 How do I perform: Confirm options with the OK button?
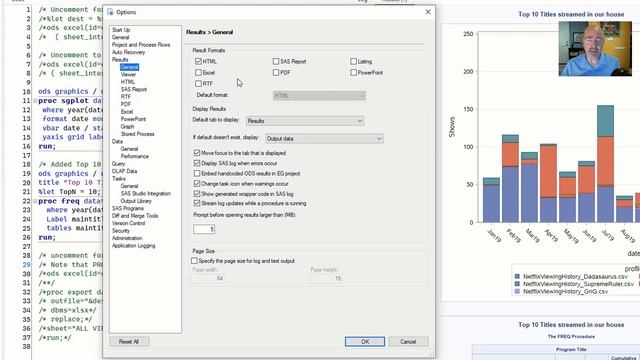click(365, 342)
